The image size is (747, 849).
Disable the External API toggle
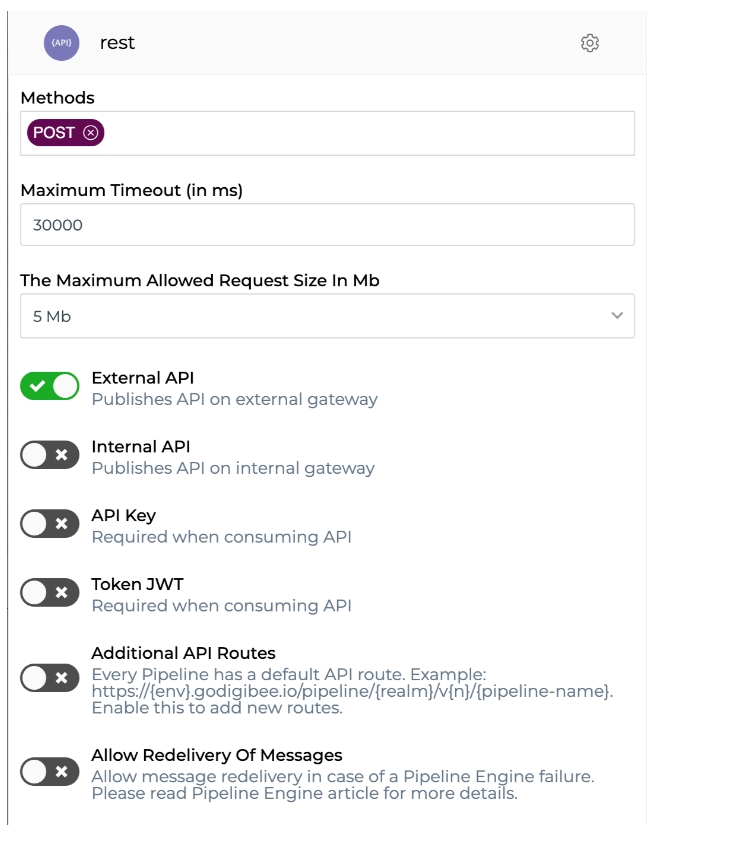pyautogui.click(x=49, y=387)
